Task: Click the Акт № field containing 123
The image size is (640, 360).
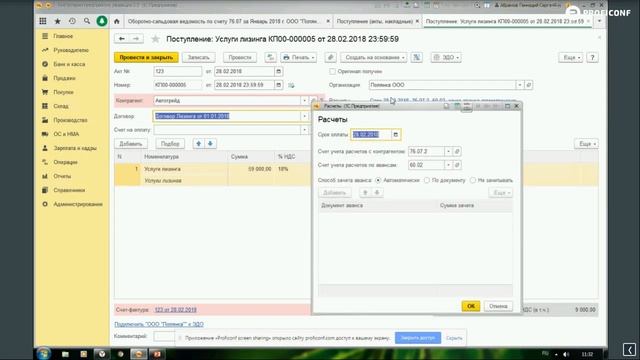Action: click(178, 71)
